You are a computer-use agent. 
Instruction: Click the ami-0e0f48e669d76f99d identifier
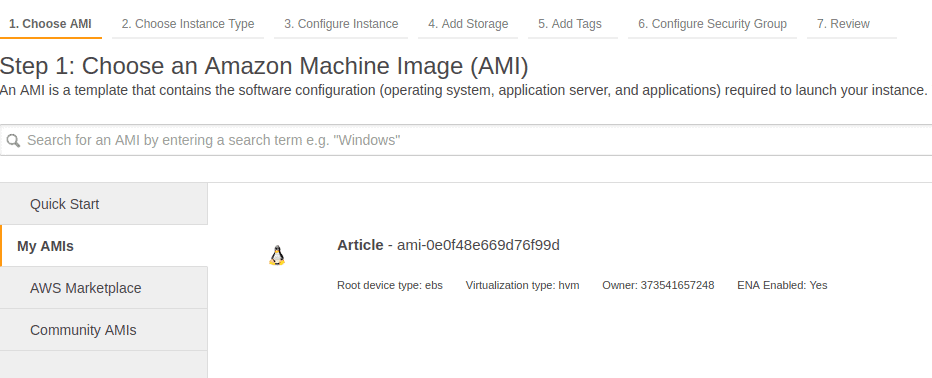(478, 245)
